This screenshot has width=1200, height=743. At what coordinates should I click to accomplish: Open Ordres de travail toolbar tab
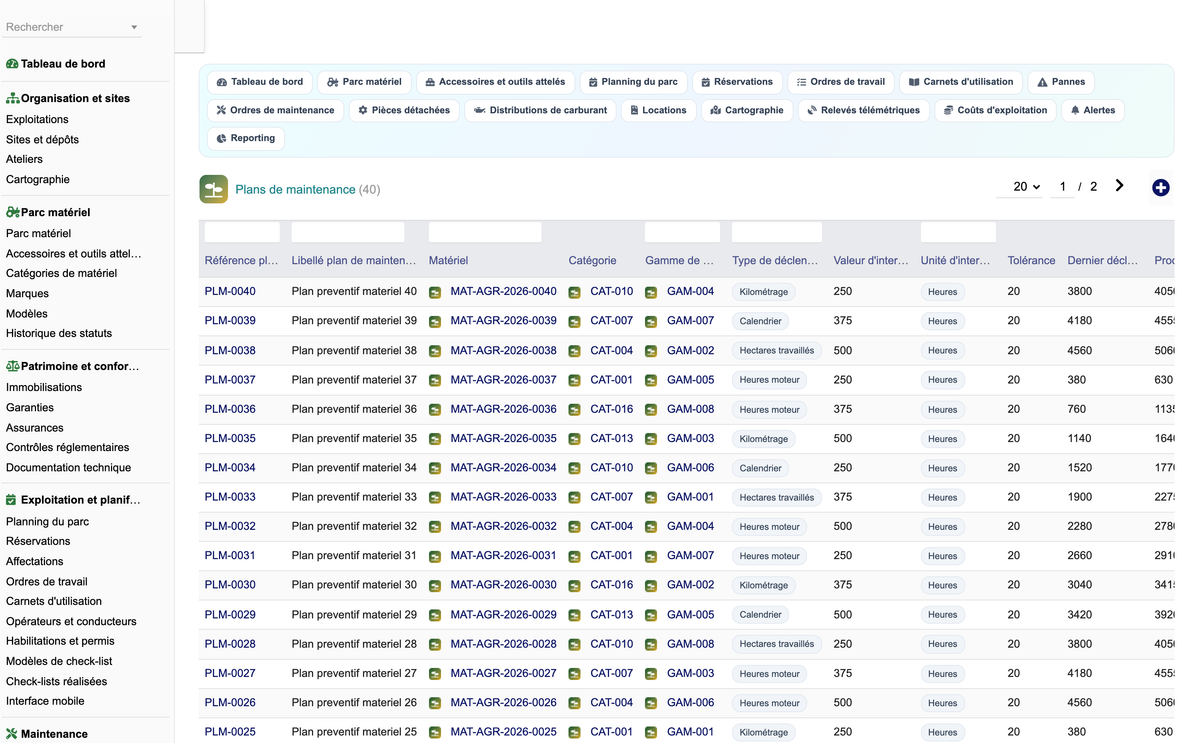841,82
